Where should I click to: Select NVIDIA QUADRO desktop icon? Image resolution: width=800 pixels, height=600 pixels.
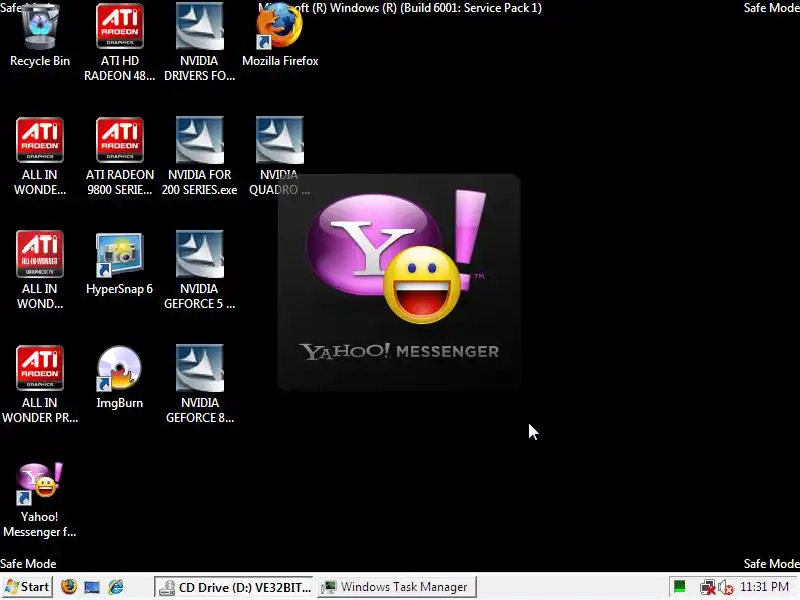[279, 156]
